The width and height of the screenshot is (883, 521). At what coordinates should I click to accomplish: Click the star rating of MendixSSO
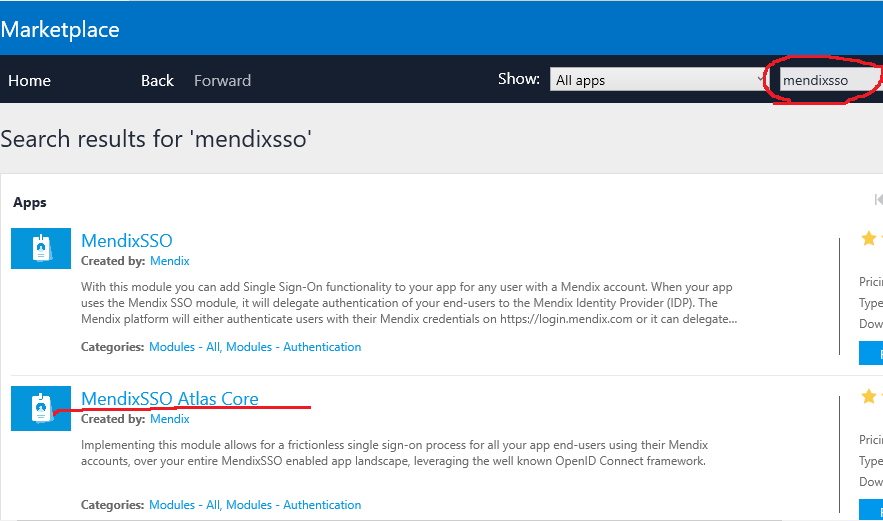(871, 239)
